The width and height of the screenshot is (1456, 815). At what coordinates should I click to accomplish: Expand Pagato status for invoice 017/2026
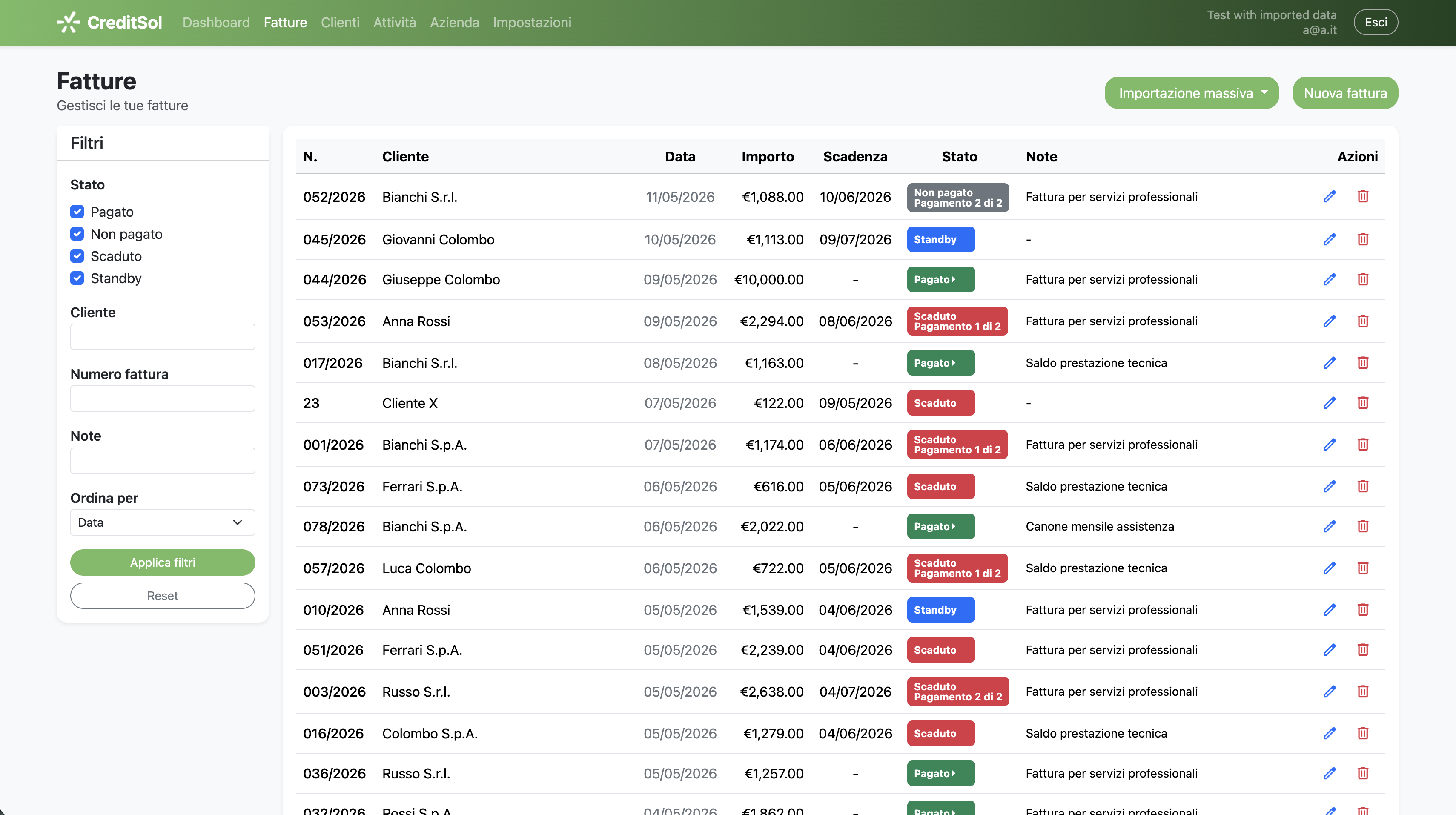coord(940,363)
